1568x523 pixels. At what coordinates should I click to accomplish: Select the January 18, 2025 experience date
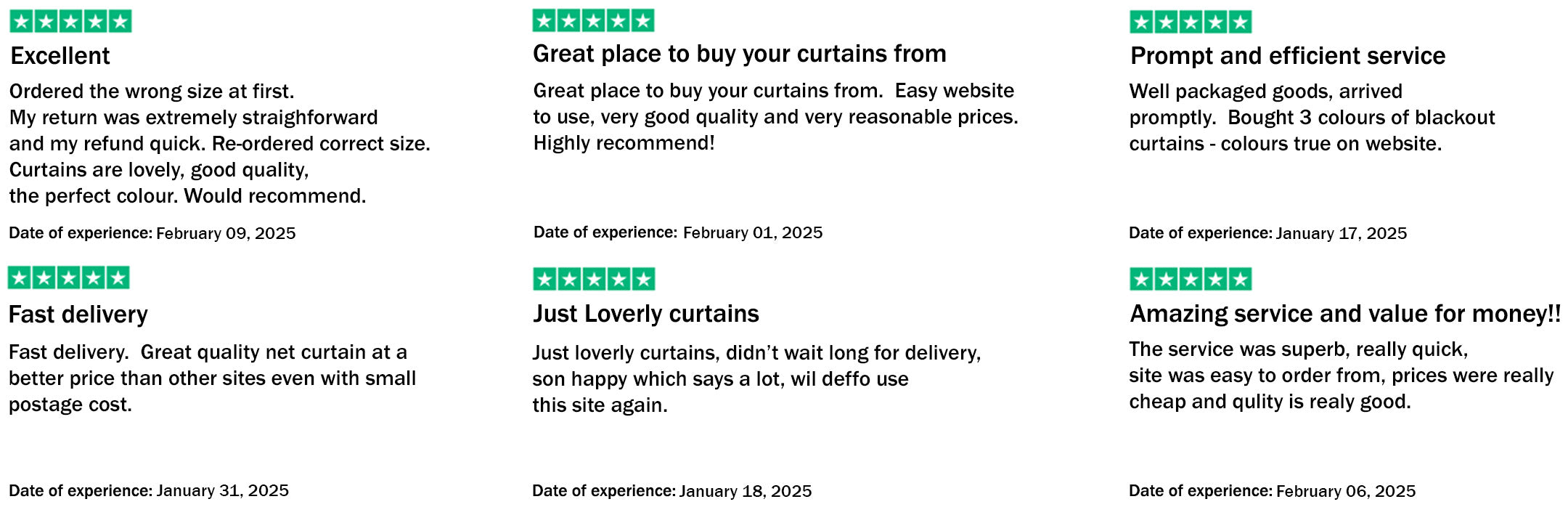(x=745, y=491)
